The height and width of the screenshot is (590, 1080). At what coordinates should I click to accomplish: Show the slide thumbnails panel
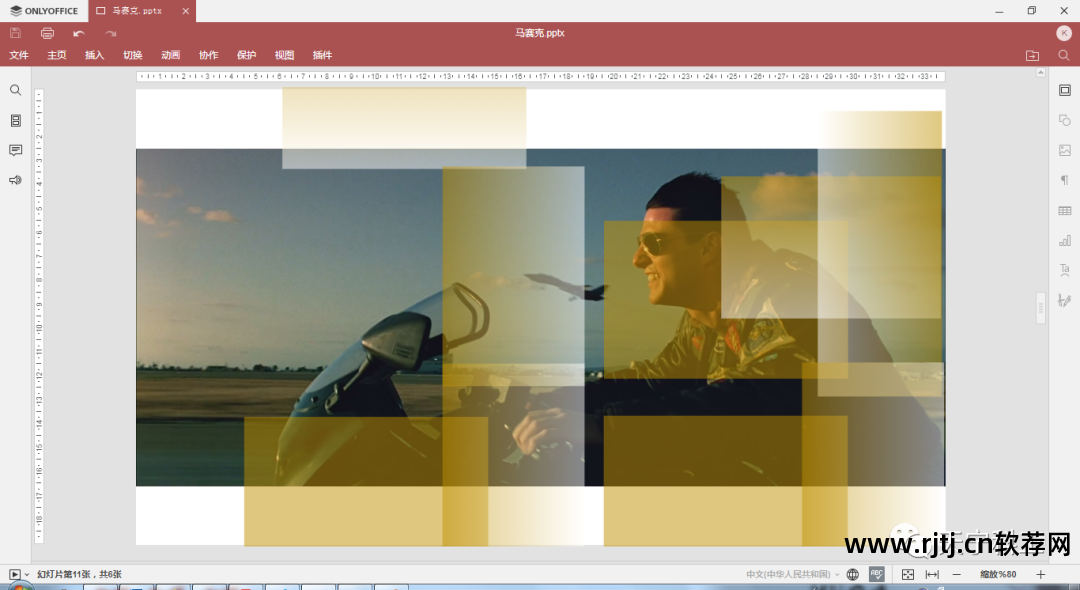pos(15,120)
